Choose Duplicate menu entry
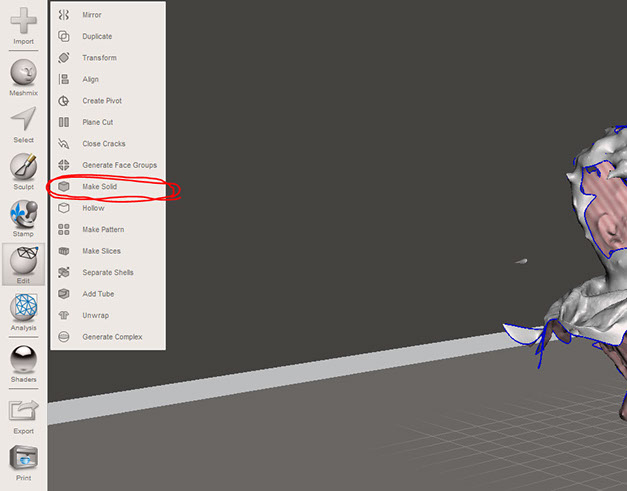Viewport: 627px width, 491px height. click(x=108, y=36)
